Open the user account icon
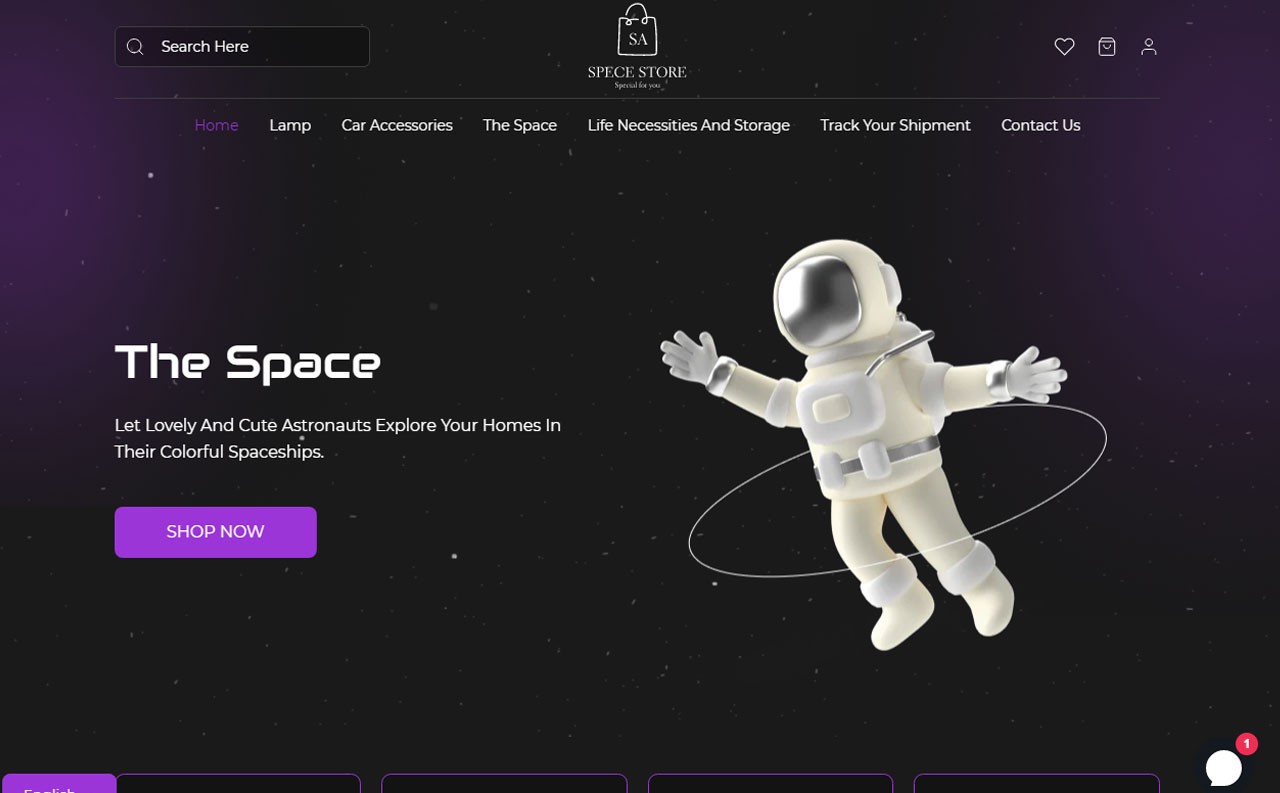Image resolution: width=1280 pixels, height=793 pixels. pos(1149,47)
